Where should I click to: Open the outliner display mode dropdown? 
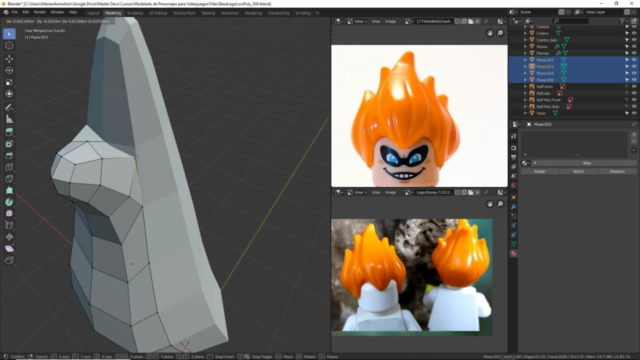(529, 20)
